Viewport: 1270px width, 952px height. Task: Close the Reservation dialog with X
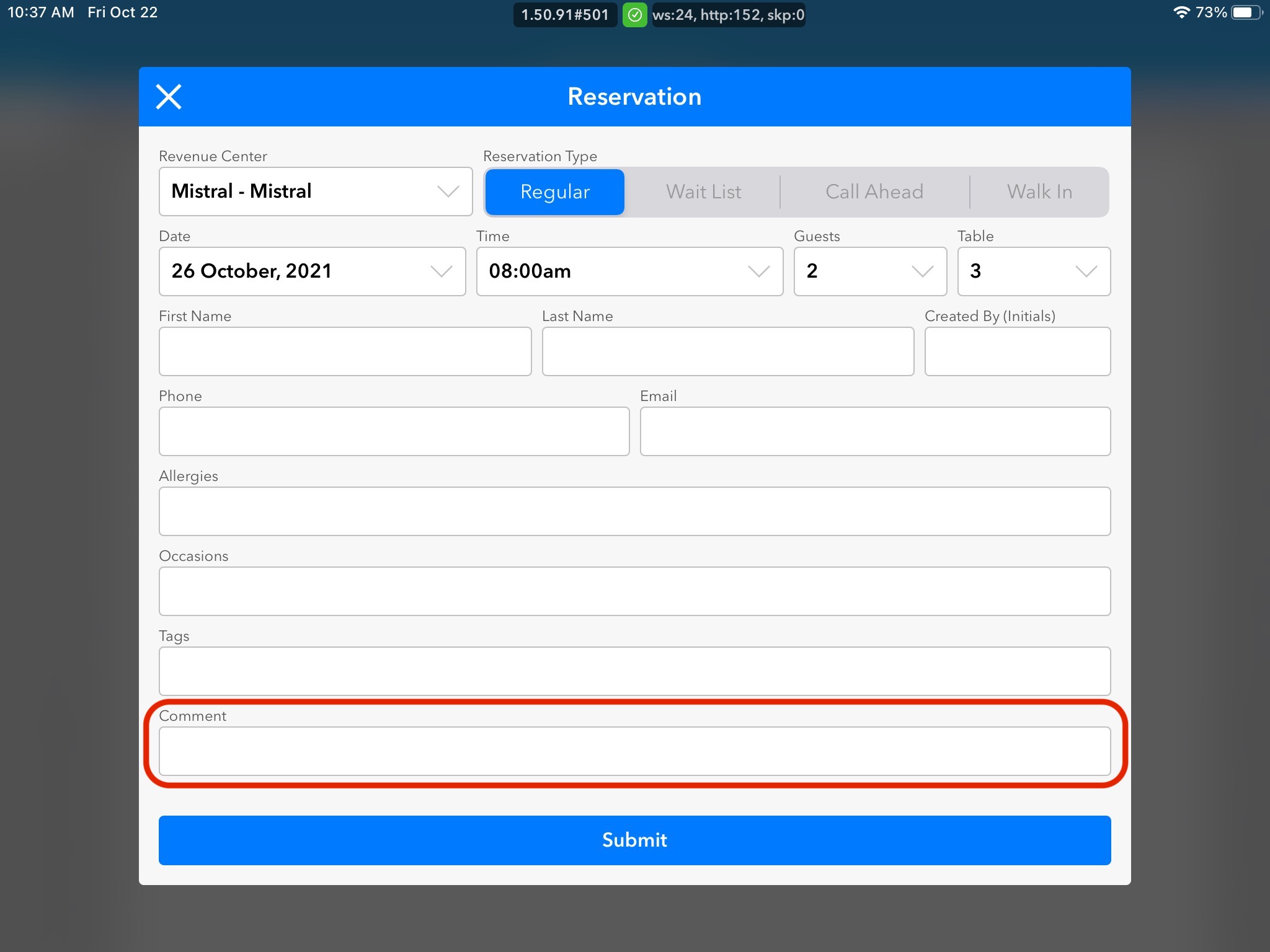[169, 97]
